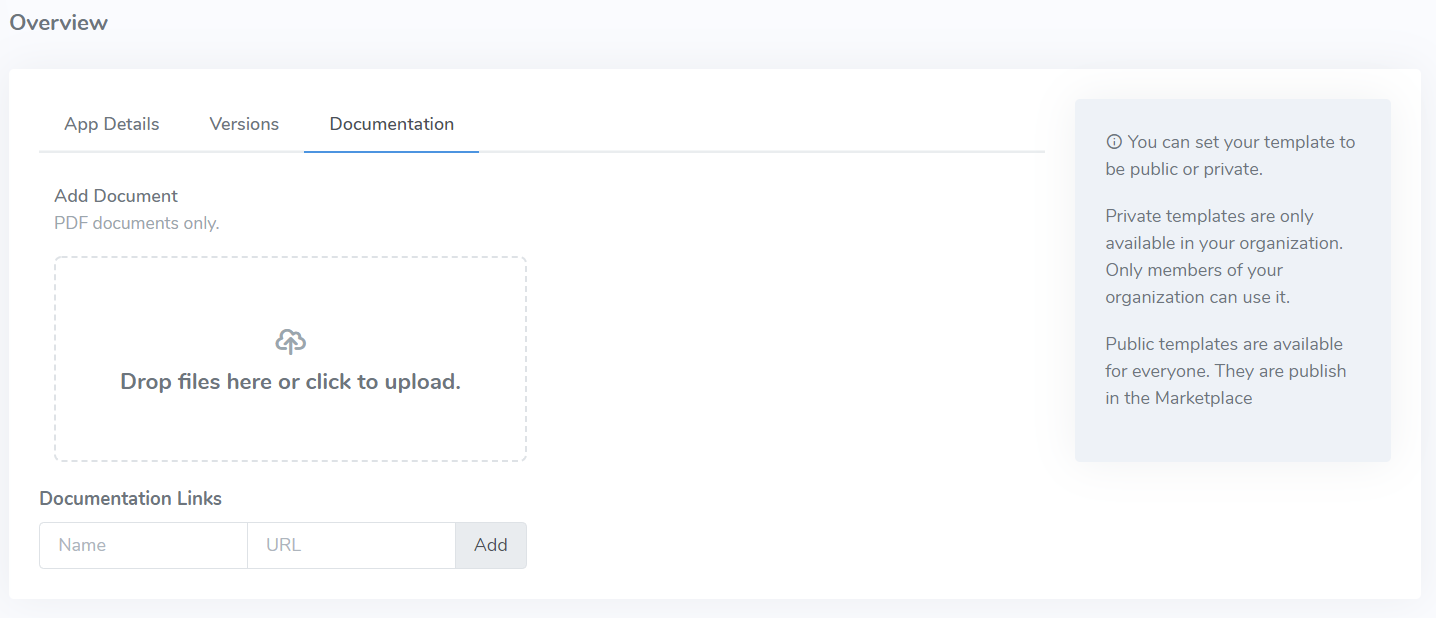
Task: Click the Overview page heading
Action: (x=59, y=22)
